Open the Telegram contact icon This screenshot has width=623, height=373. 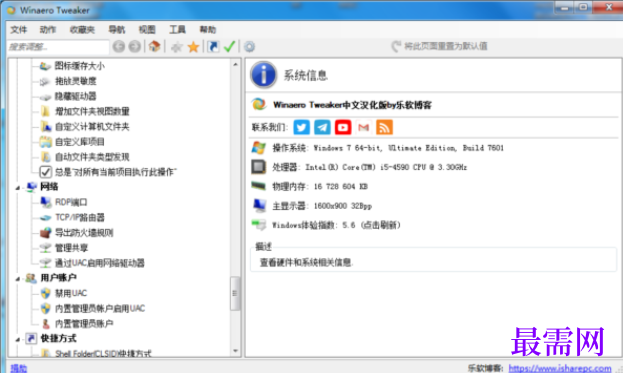click(322, 128)
